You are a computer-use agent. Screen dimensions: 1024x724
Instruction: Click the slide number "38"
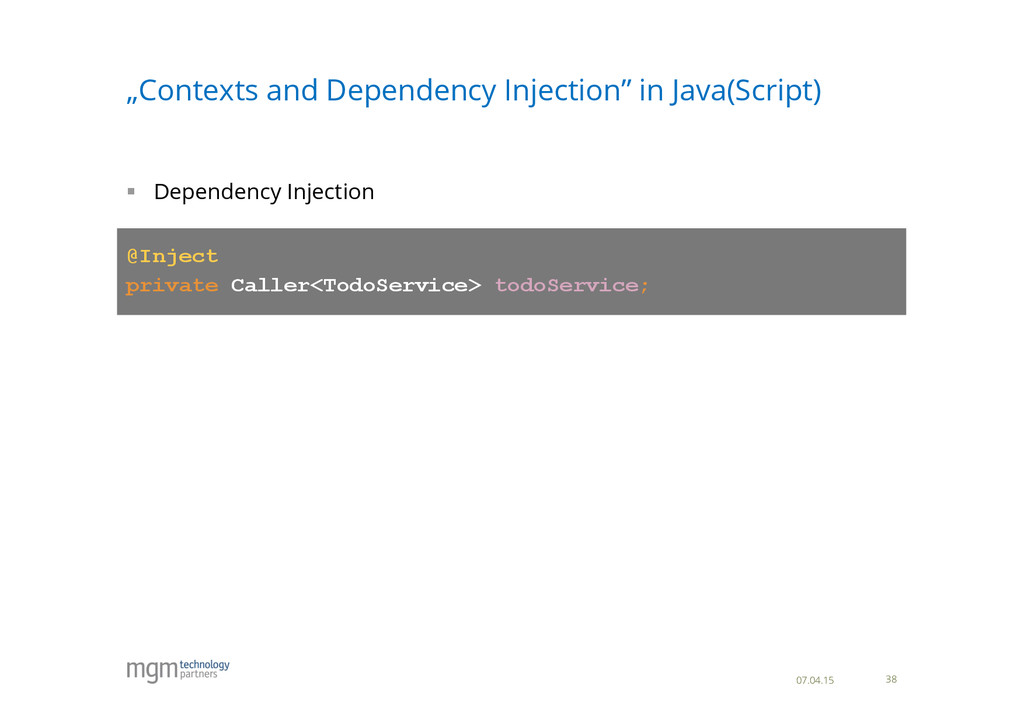click(891, 680)
